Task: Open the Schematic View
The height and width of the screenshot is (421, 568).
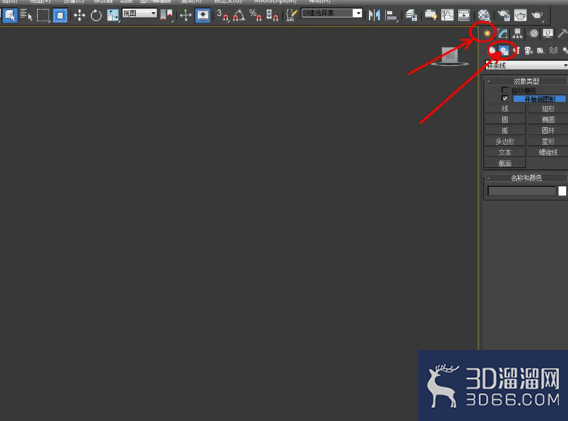Action: click(x=464, y=15)
